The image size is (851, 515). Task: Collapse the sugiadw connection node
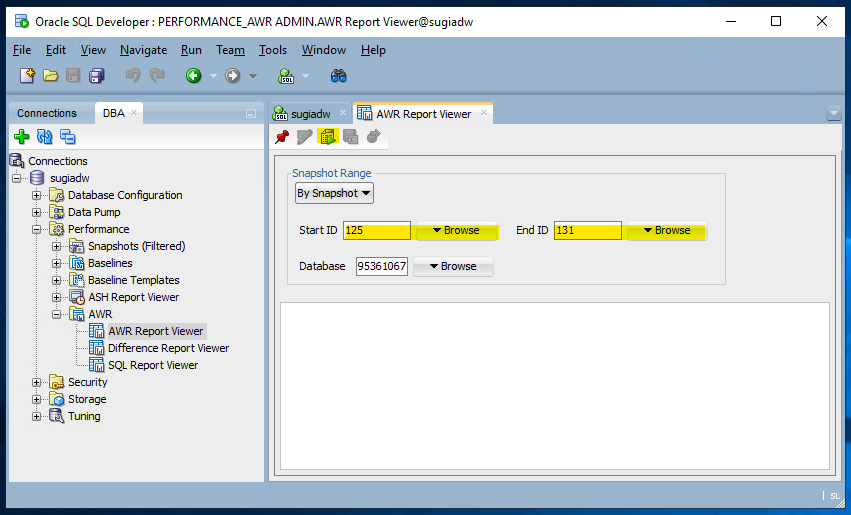(17, 178)
